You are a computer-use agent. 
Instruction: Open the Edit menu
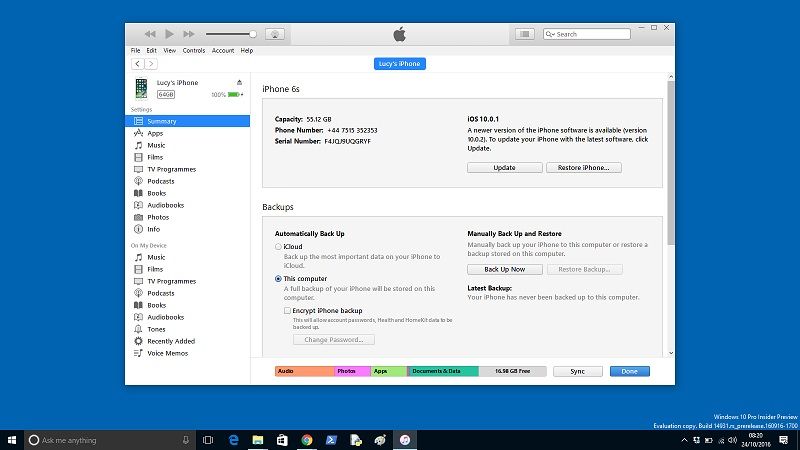tap(152, 51)
